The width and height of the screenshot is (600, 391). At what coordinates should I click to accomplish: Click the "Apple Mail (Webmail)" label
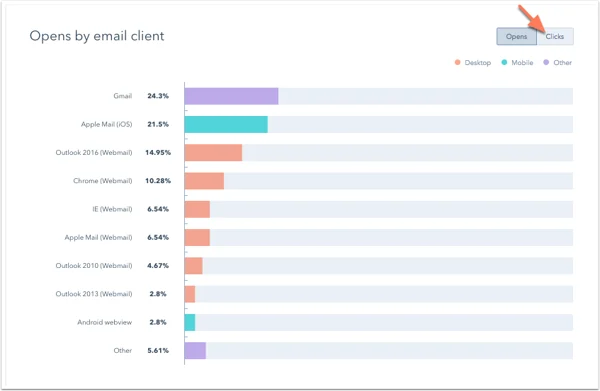98,238
